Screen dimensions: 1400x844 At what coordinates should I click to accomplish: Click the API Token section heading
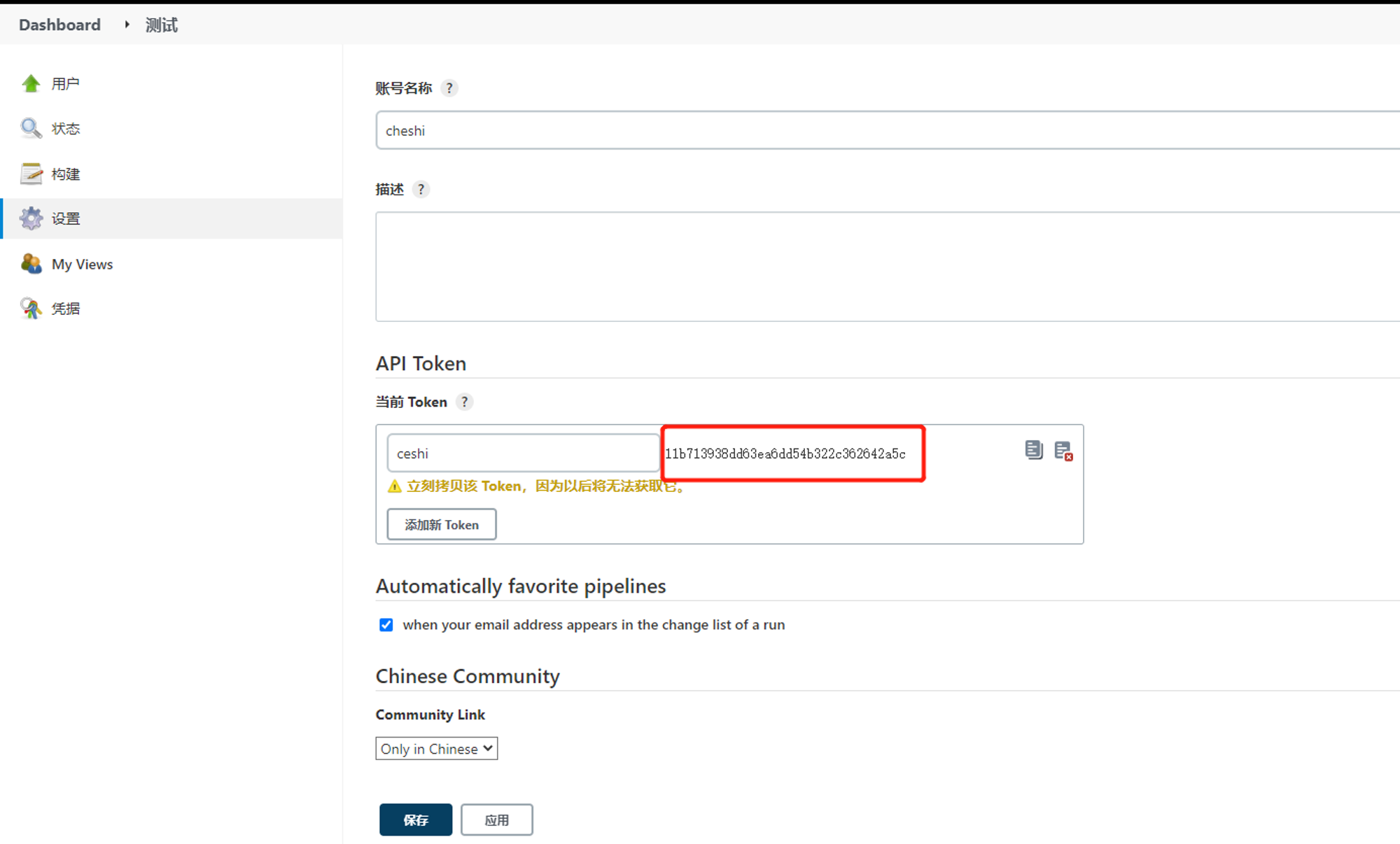point(421,363)
